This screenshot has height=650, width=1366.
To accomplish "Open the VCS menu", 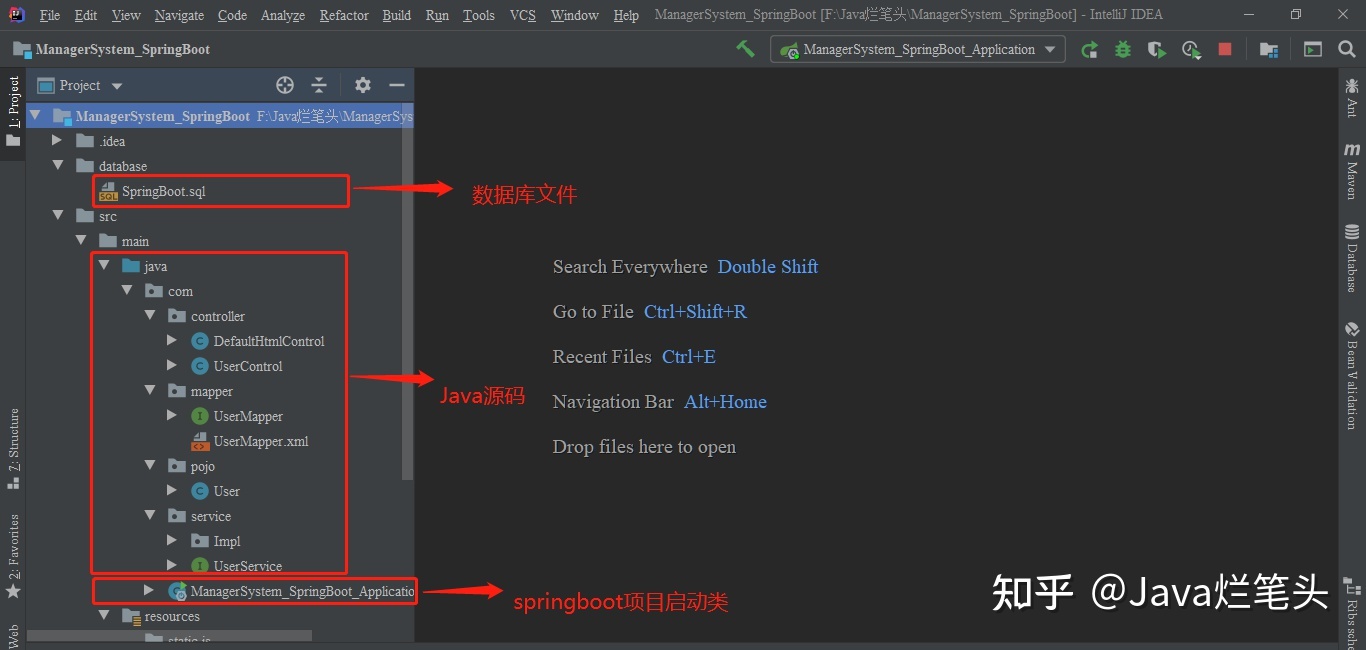I will point(522,15).
